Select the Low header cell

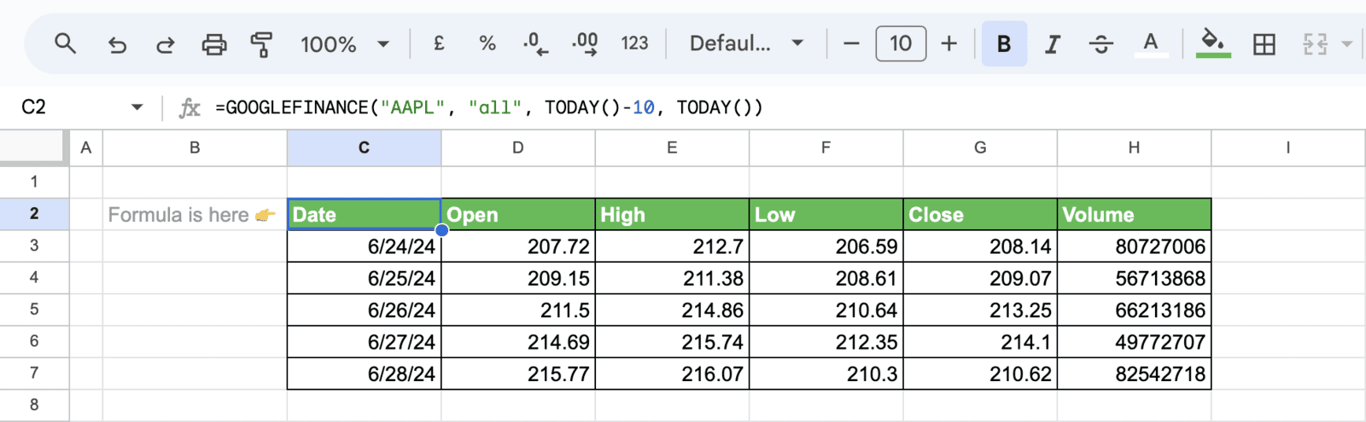click(x=826, y=214)
